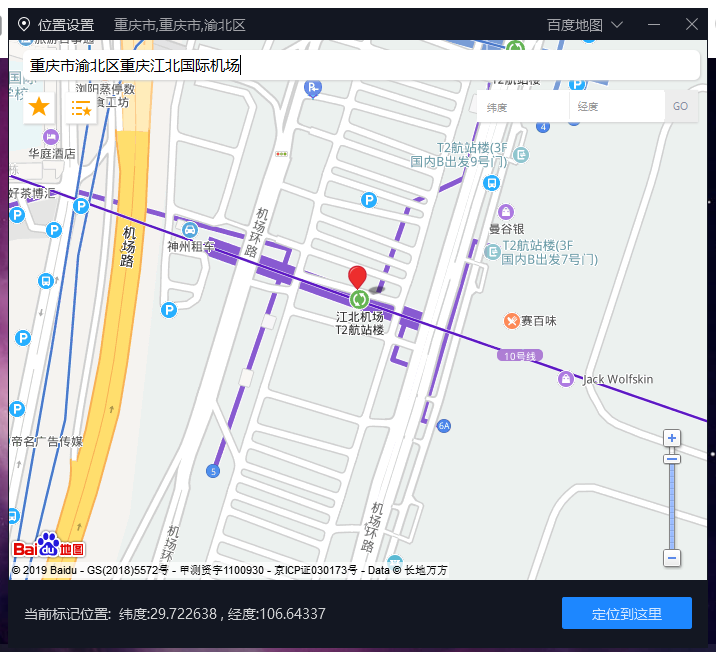Click the 纬度 latitude input field

coord(523,107)
